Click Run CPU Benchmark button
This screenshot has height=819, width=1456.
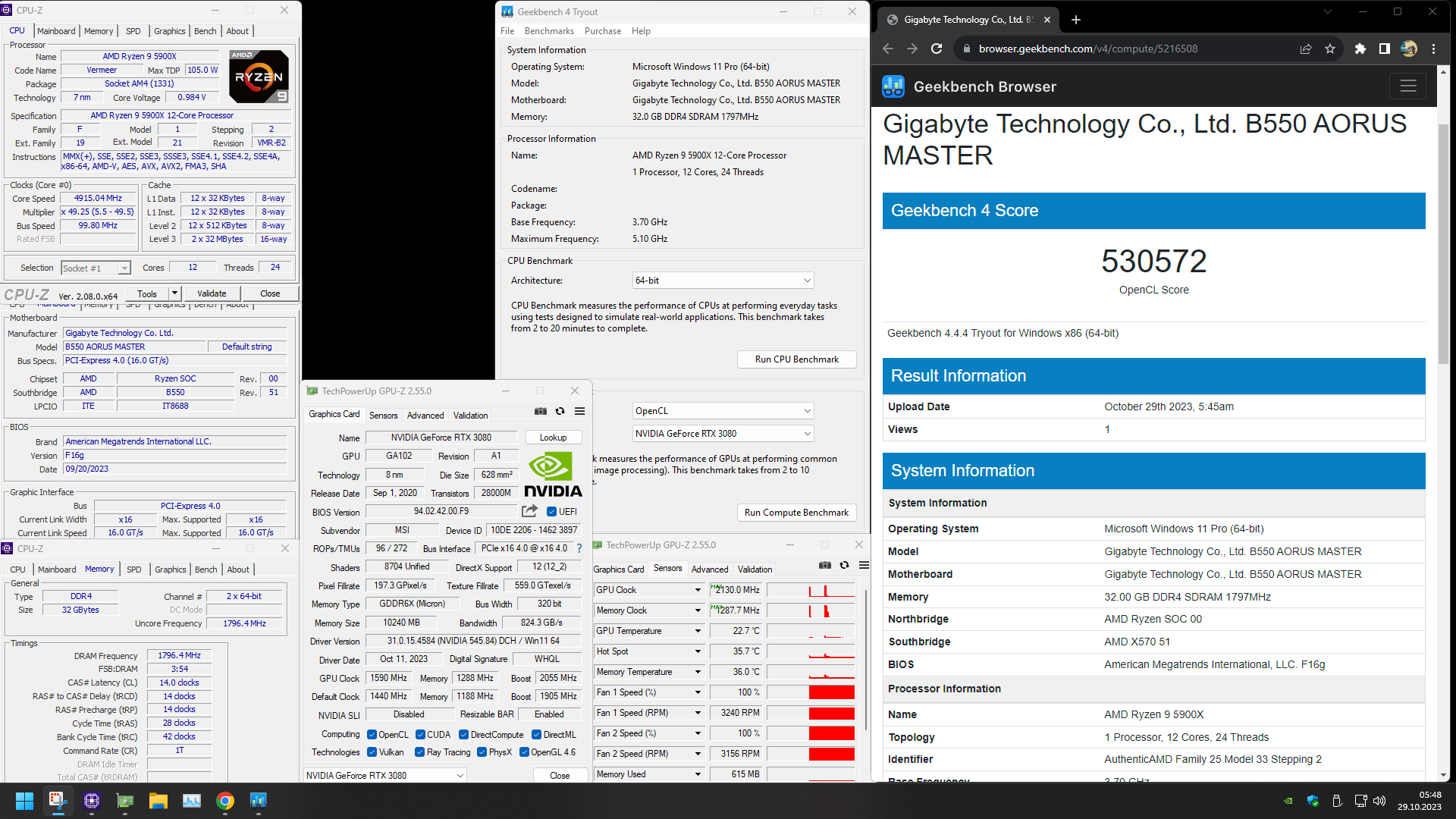tap(796, 359)
